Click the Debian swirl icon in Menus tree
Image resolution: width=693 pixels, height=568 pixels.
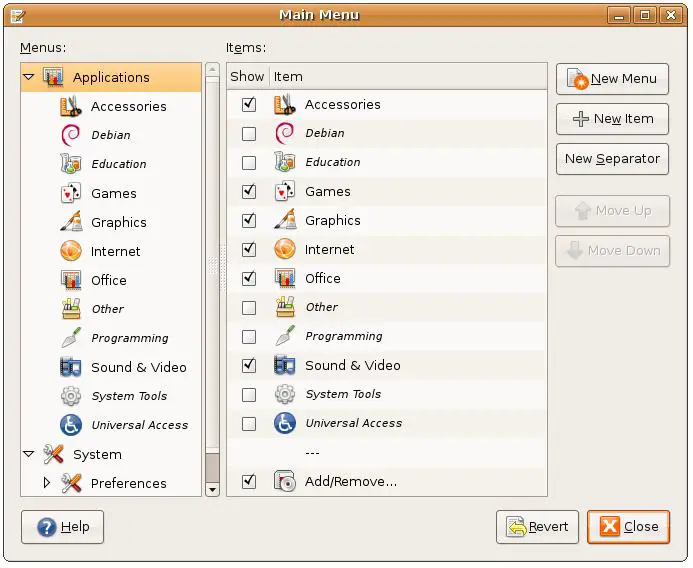pyautogui.click(x=71, y=135)
